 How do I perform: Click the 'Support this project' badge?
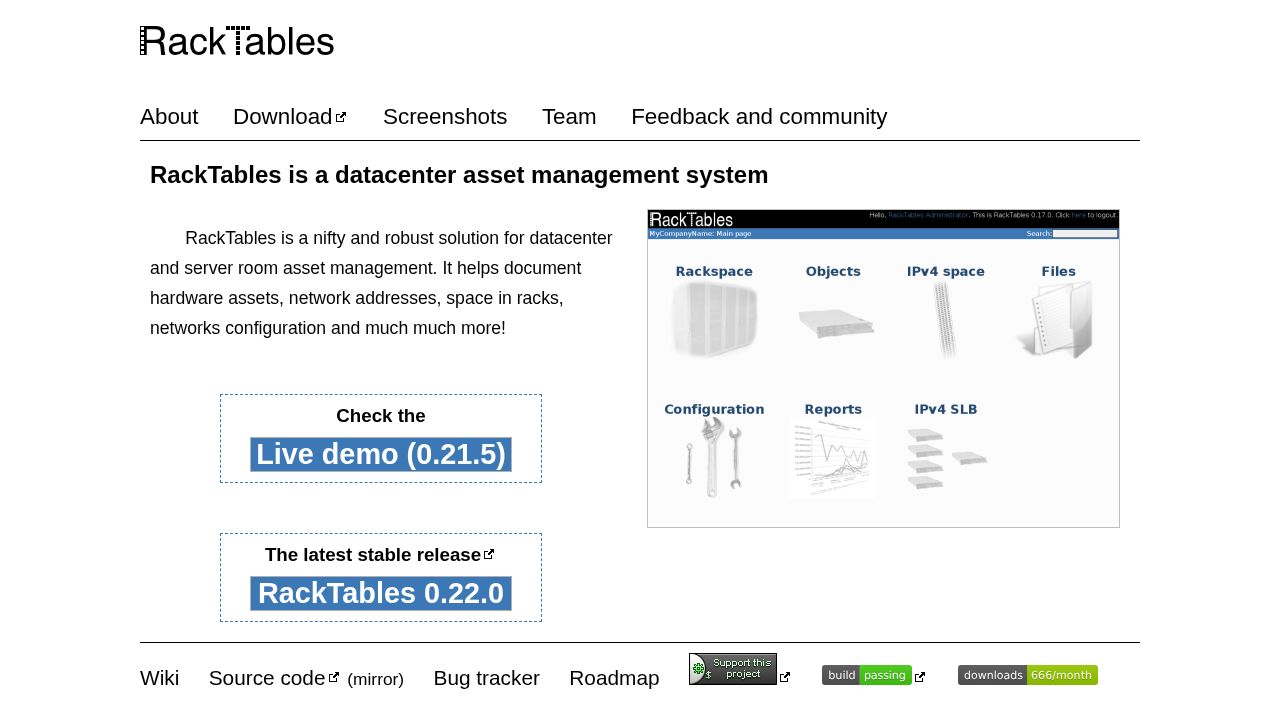733,669
